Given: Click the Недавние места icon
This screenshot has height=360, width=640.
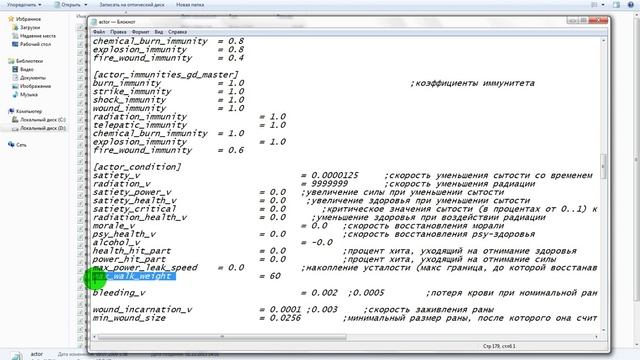Looking at the screenshot, I should pyautogui.click(x=15, y=36).
